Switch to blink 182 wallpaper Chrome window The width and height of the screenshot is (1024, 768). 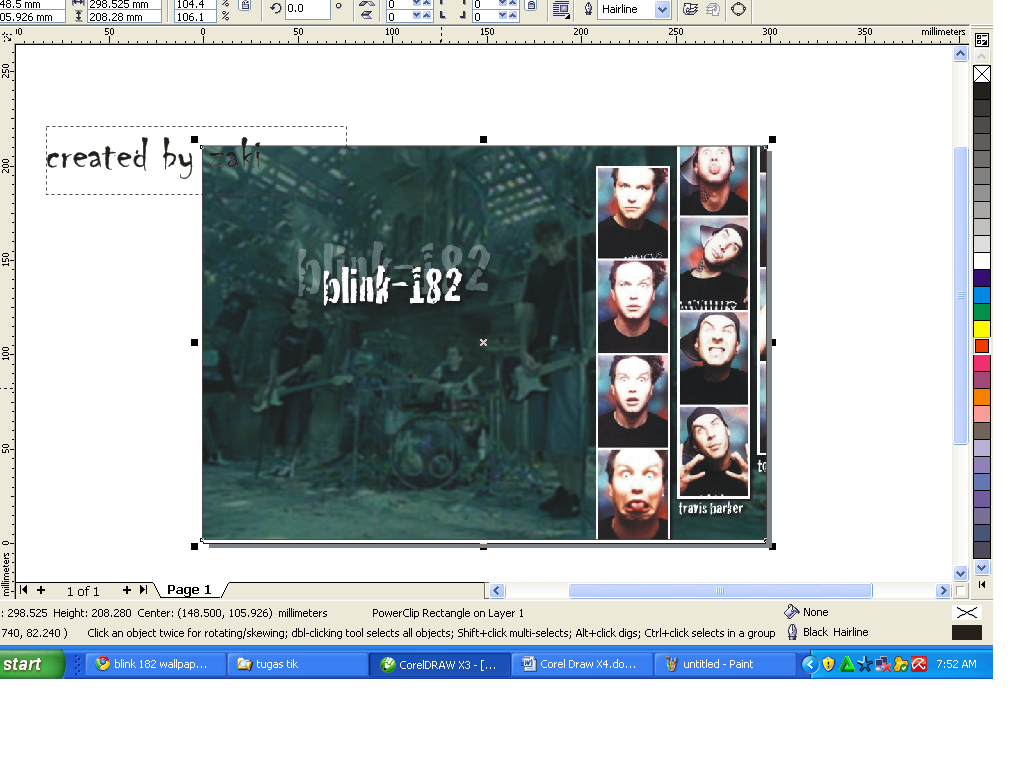(x=158, y=664)
